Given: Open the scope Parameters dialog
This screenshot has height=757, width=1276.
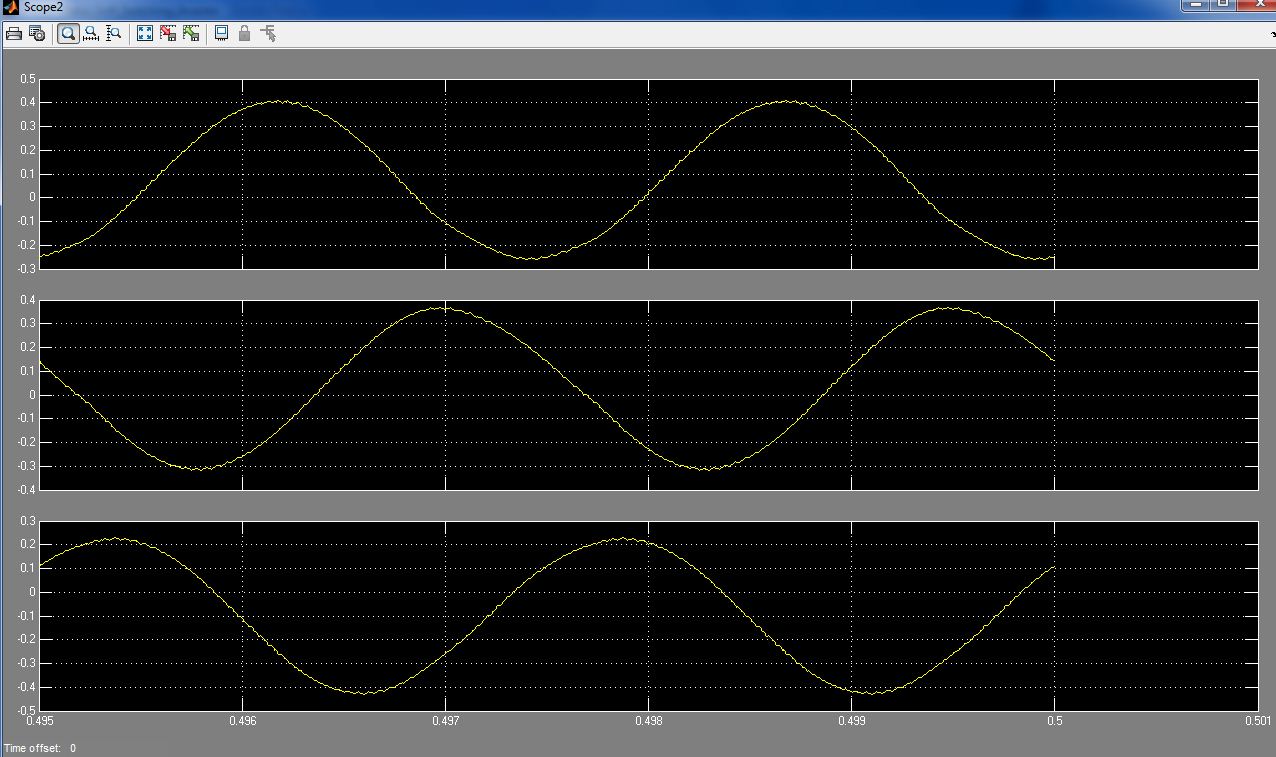Looking at the screenshot, I should (x=36, y=33).
